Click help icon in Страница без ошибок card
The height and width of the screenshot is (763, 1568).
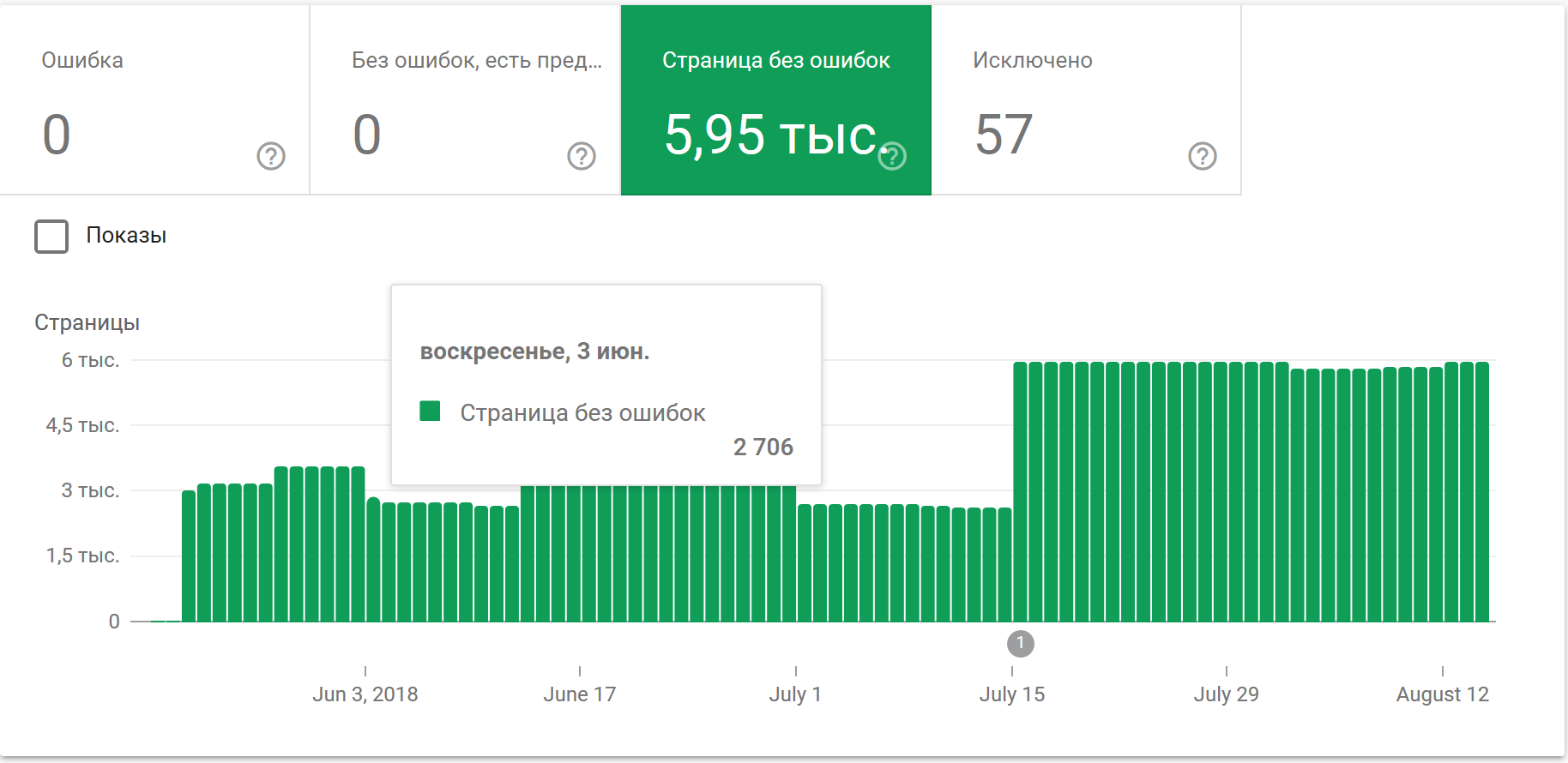(x=892, y=156)
